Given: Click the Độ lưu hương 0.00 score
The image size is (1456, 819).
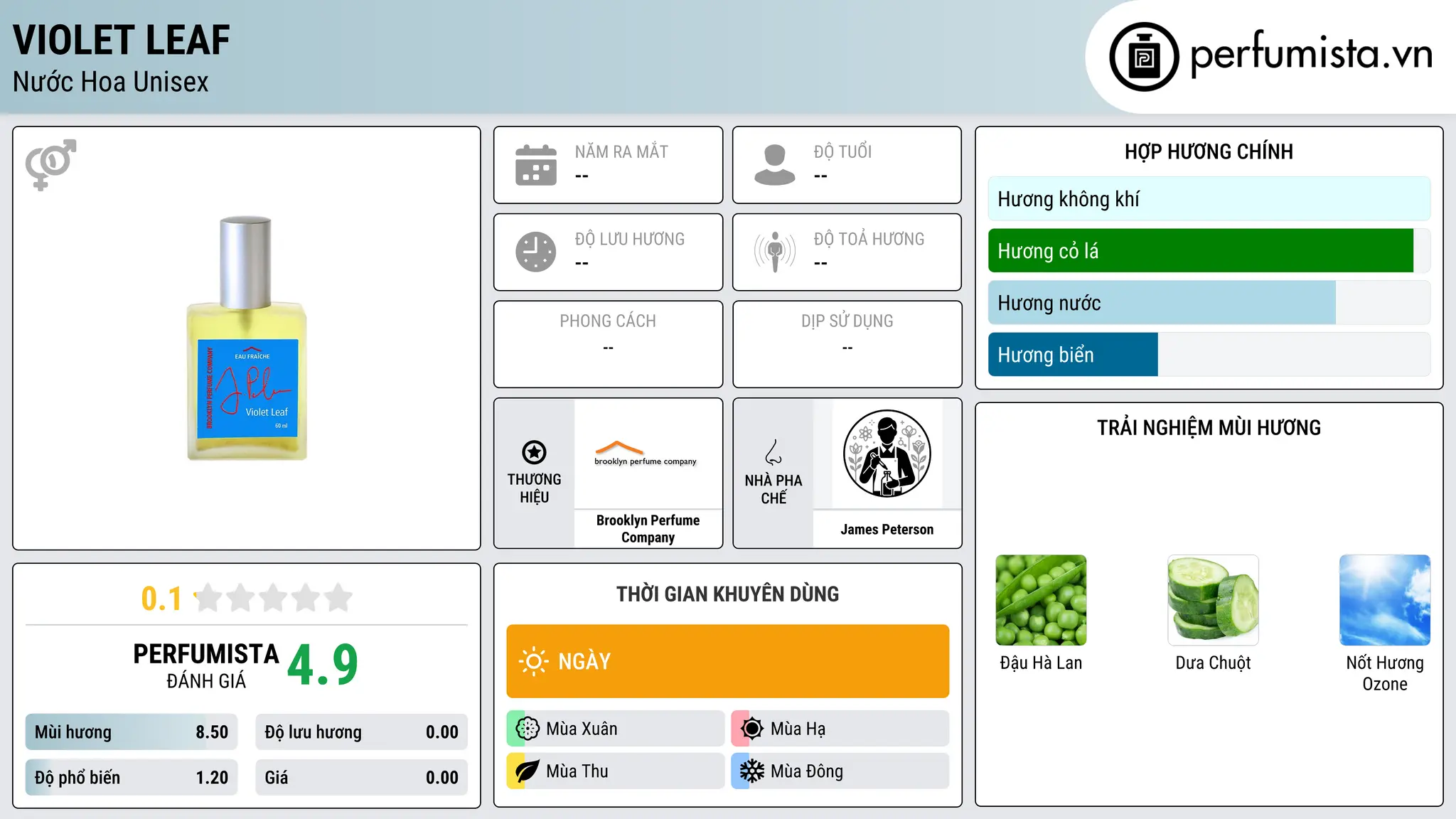Looking at the screenshot, I should (361, 732).
